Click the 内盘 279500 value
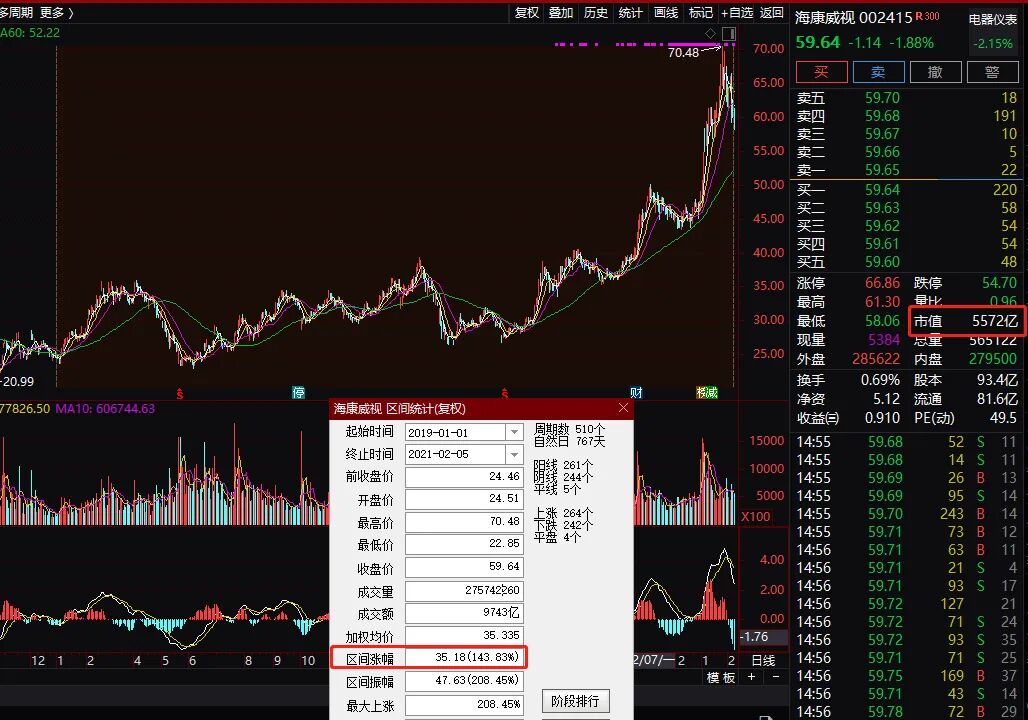 pos(993,359)
